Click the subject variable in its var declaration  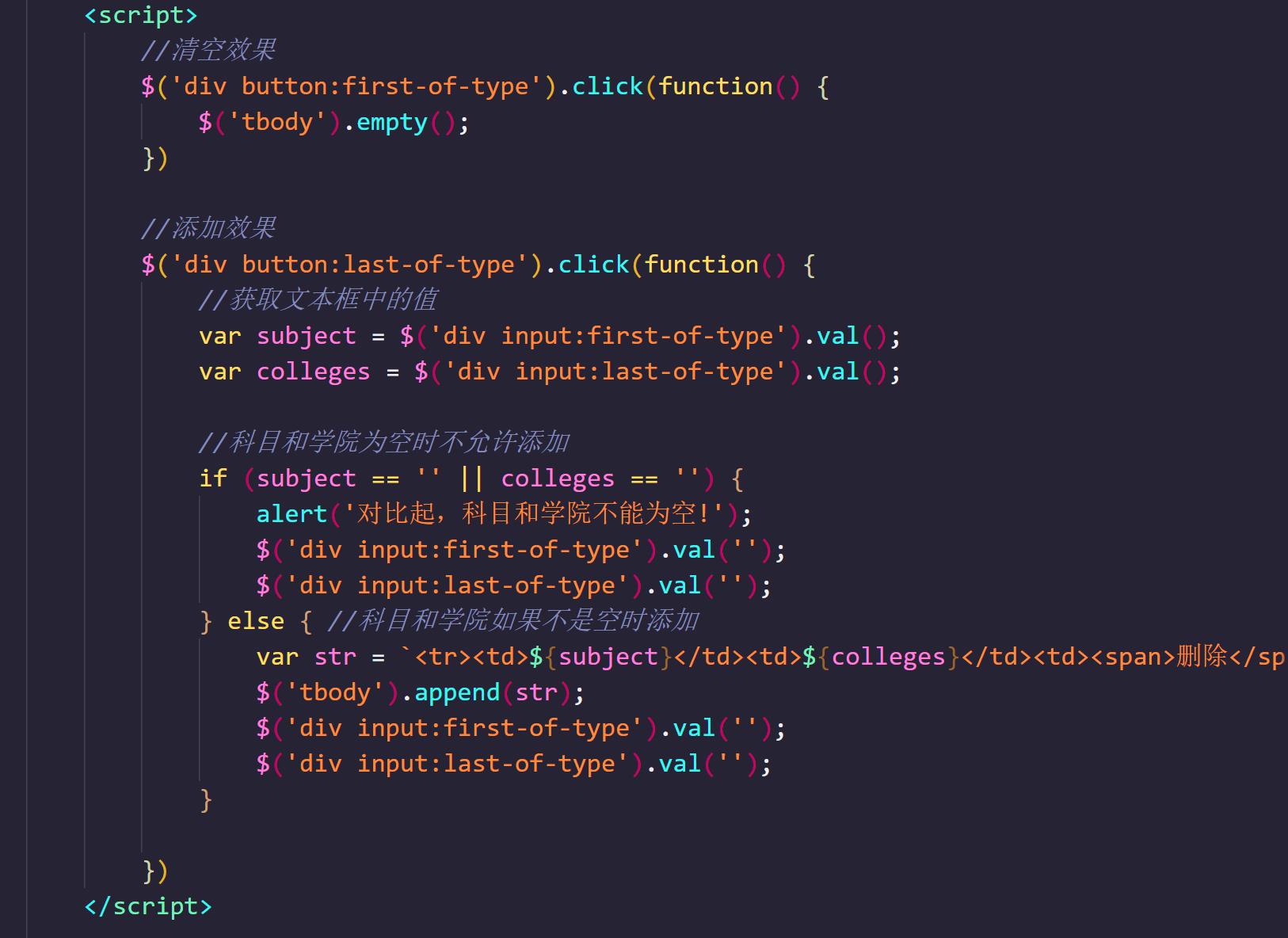click(x=307, y=336)
